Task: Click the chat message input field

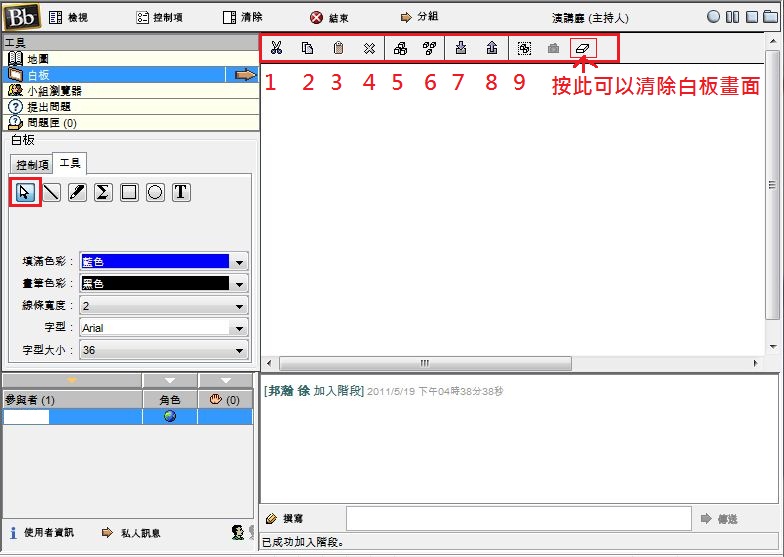Action: coord(518,518)
